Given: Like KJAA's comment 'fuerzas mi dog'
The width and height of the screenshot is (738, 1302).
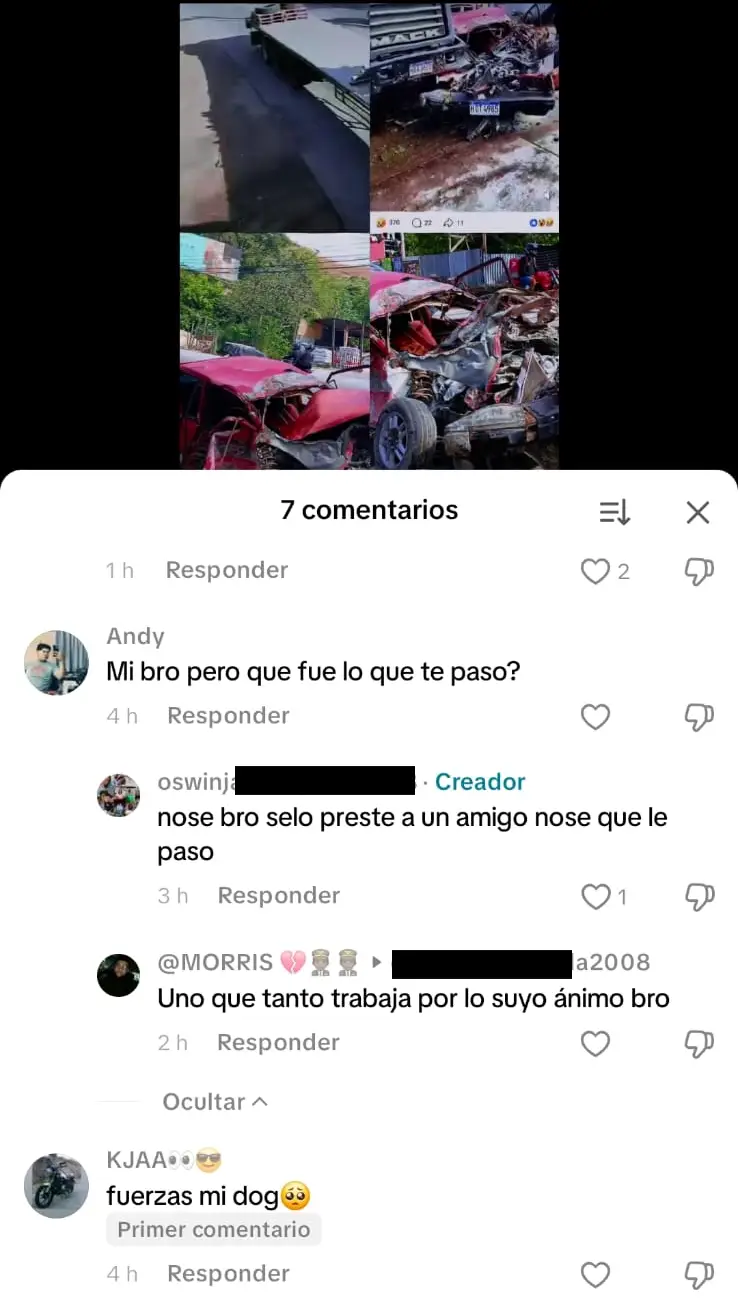Looking at the screenshot, I should coord(596,1274).
